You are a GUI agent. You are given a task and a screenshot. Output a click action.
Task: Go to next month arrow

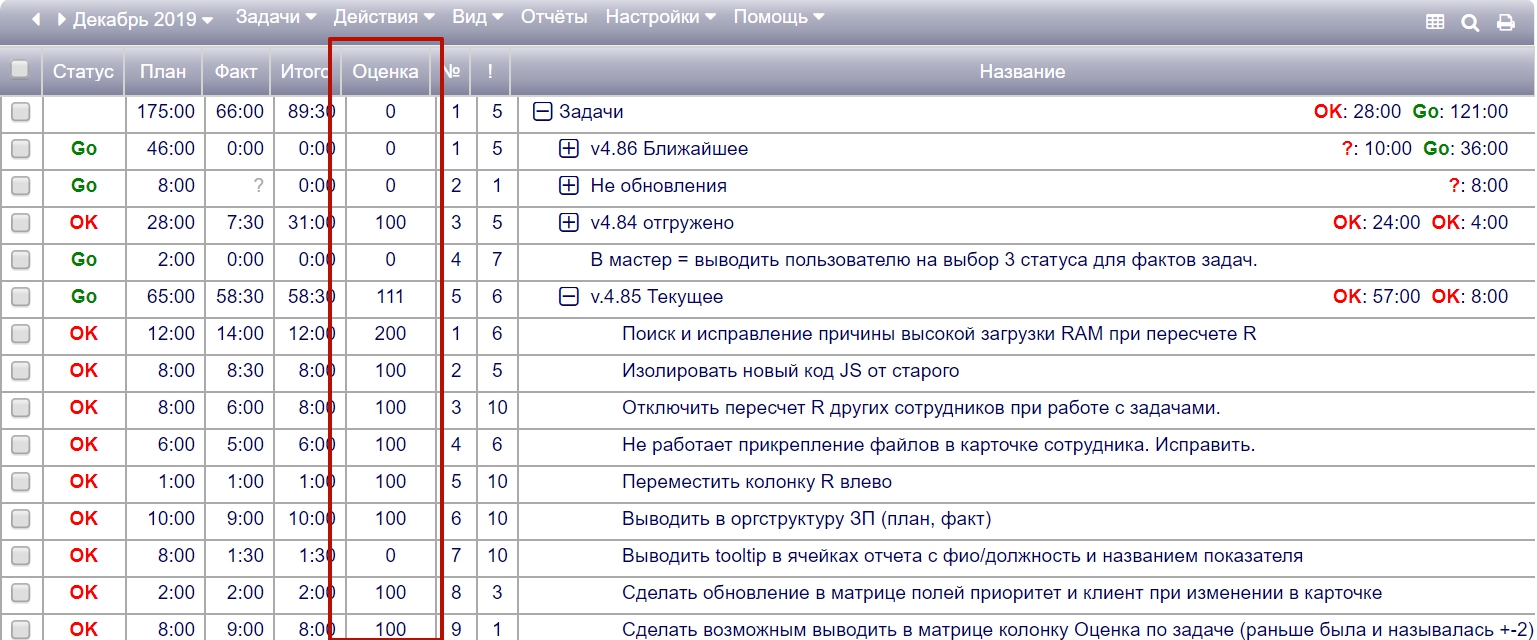[62, 20]
